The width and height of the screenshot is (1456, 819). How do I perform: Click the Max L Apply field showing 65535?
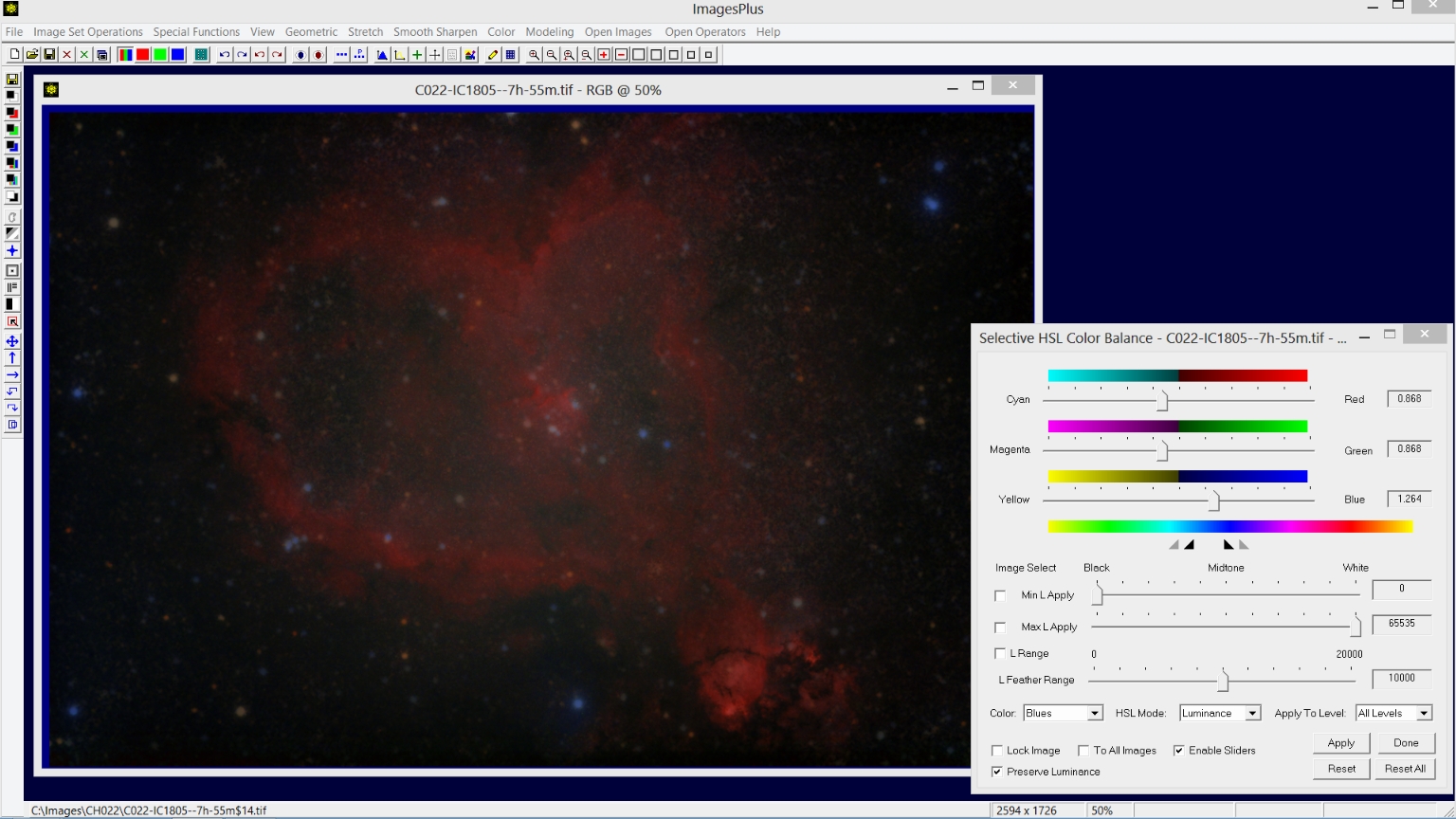[x=1402, y=624]
